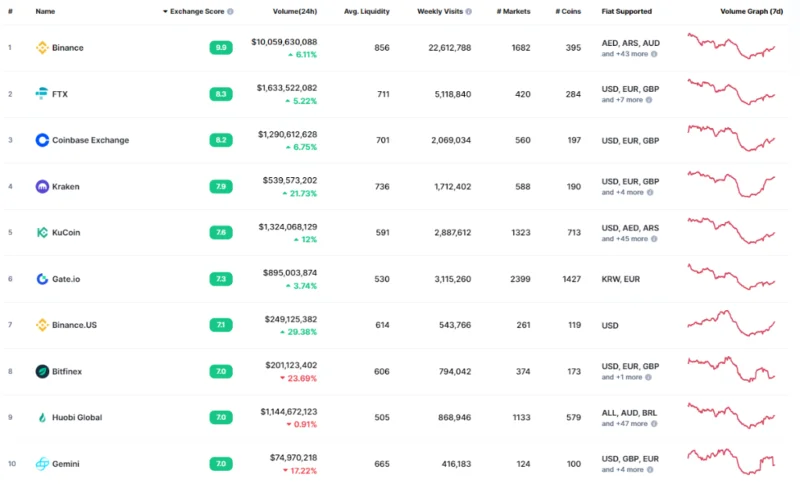
Task: Open the Gate.io exchange link
Action: point(66,279)
